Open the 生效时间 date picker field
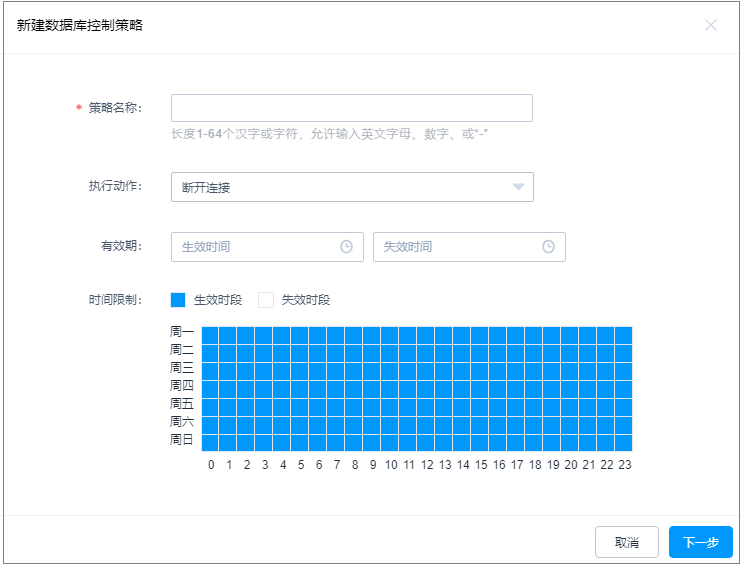The image size is (741, 565). tap(257, 247)
